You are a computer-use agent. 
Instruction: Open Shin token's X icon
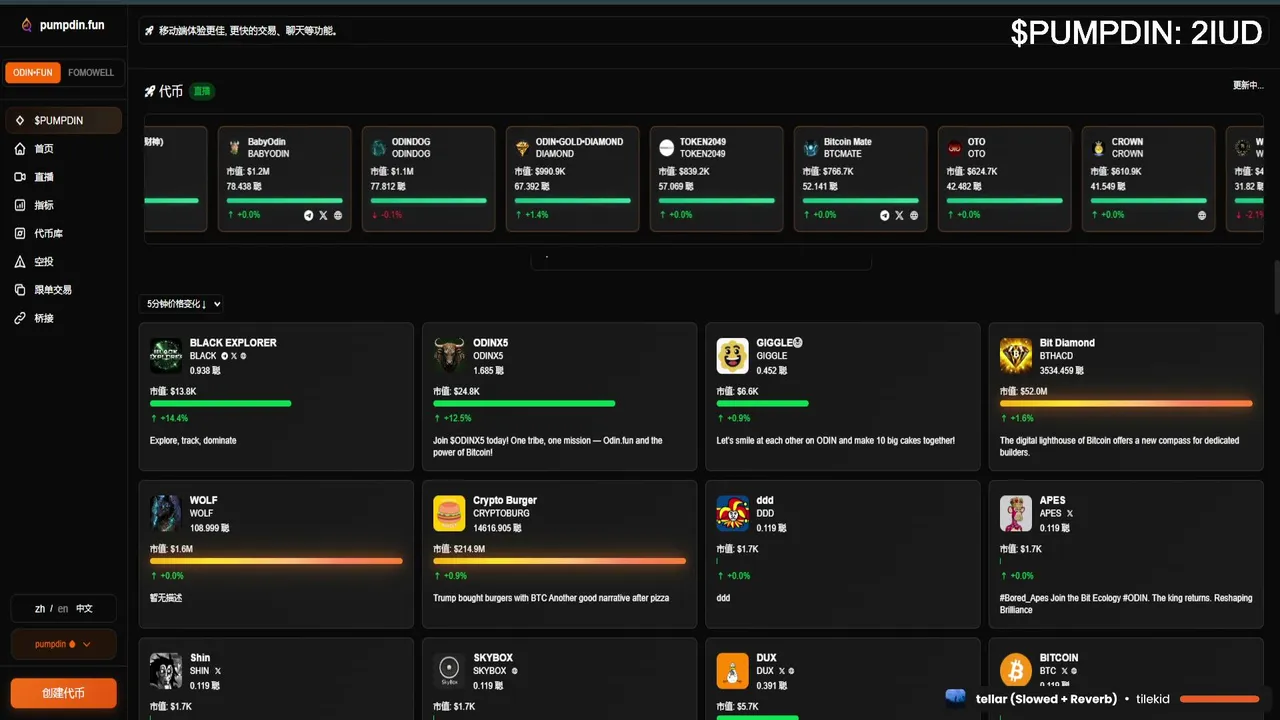(218, 671)
